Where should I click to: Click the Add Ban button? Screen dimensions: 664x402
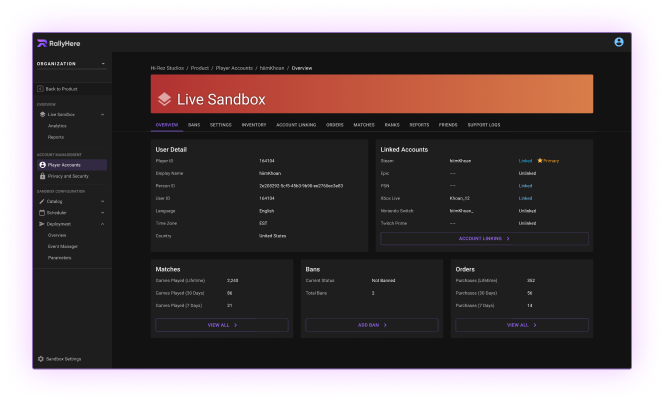(371, 325)
